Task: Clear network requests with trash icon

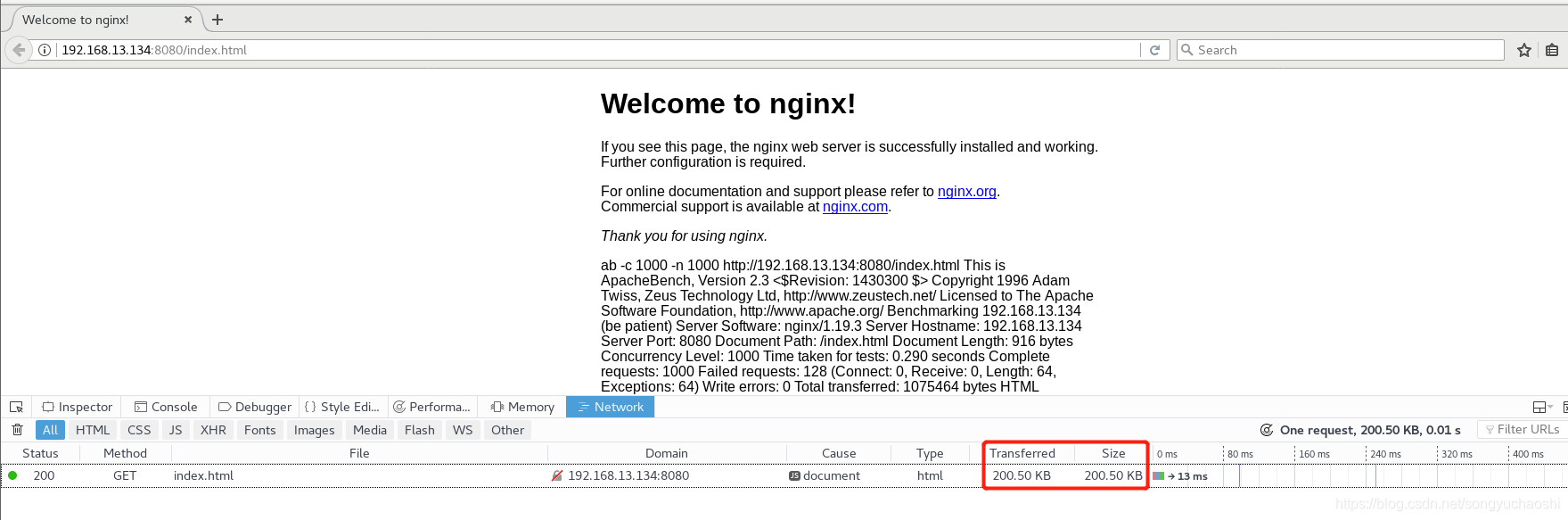Action: [x=17, y=430]
